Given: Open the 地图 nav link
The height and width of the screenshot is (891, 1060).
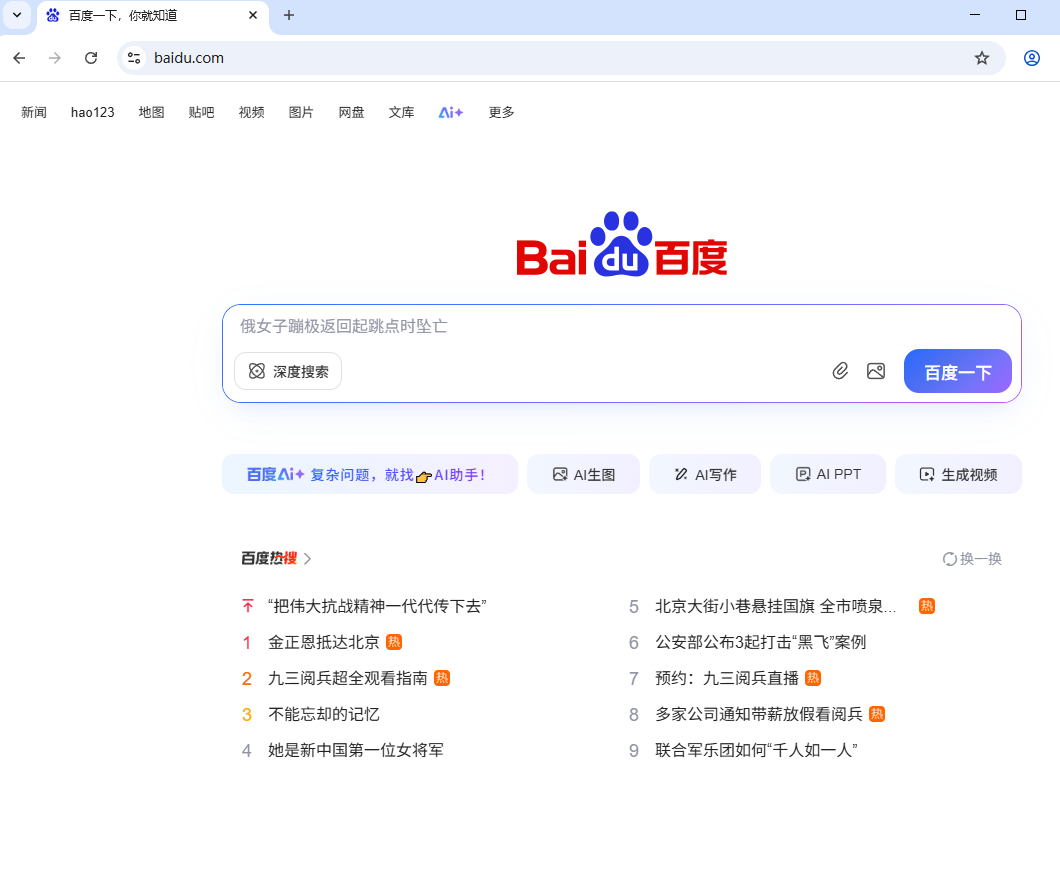Looking at the screenshot, I should [x=151, y=112].
